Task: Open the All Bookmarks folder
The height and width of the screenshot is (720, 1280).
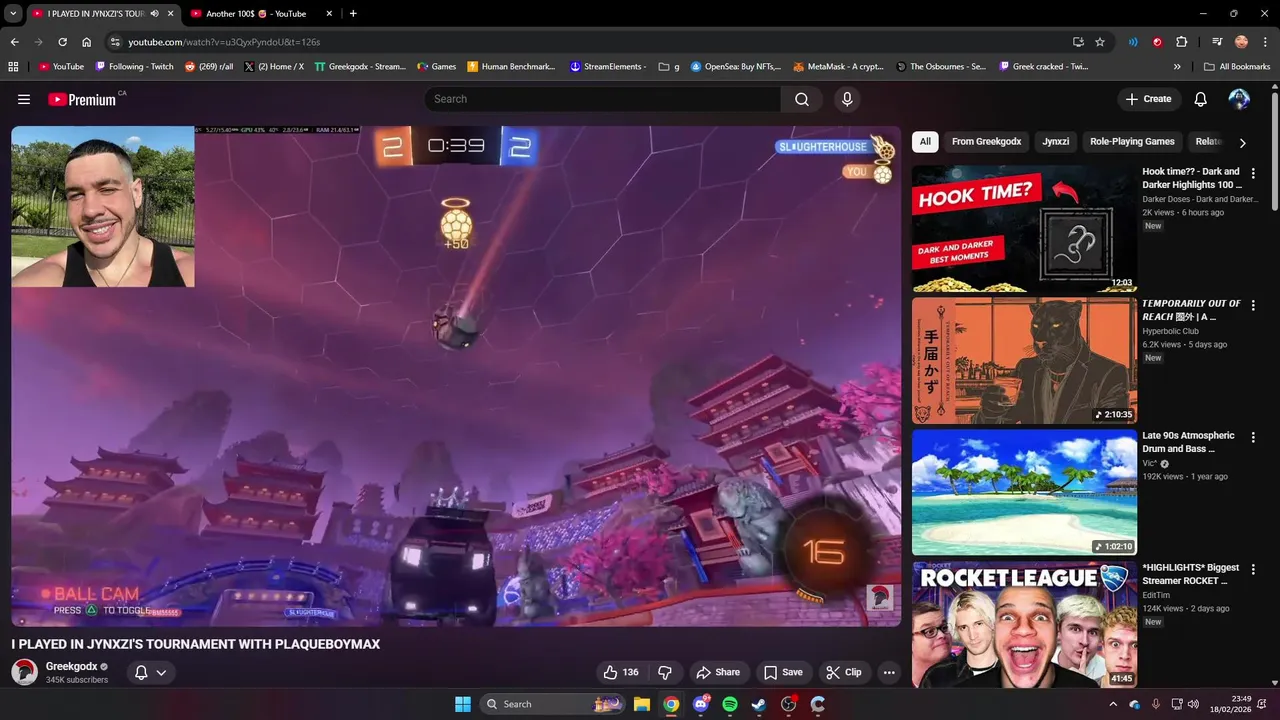Action: click(x=1237, y=67)
